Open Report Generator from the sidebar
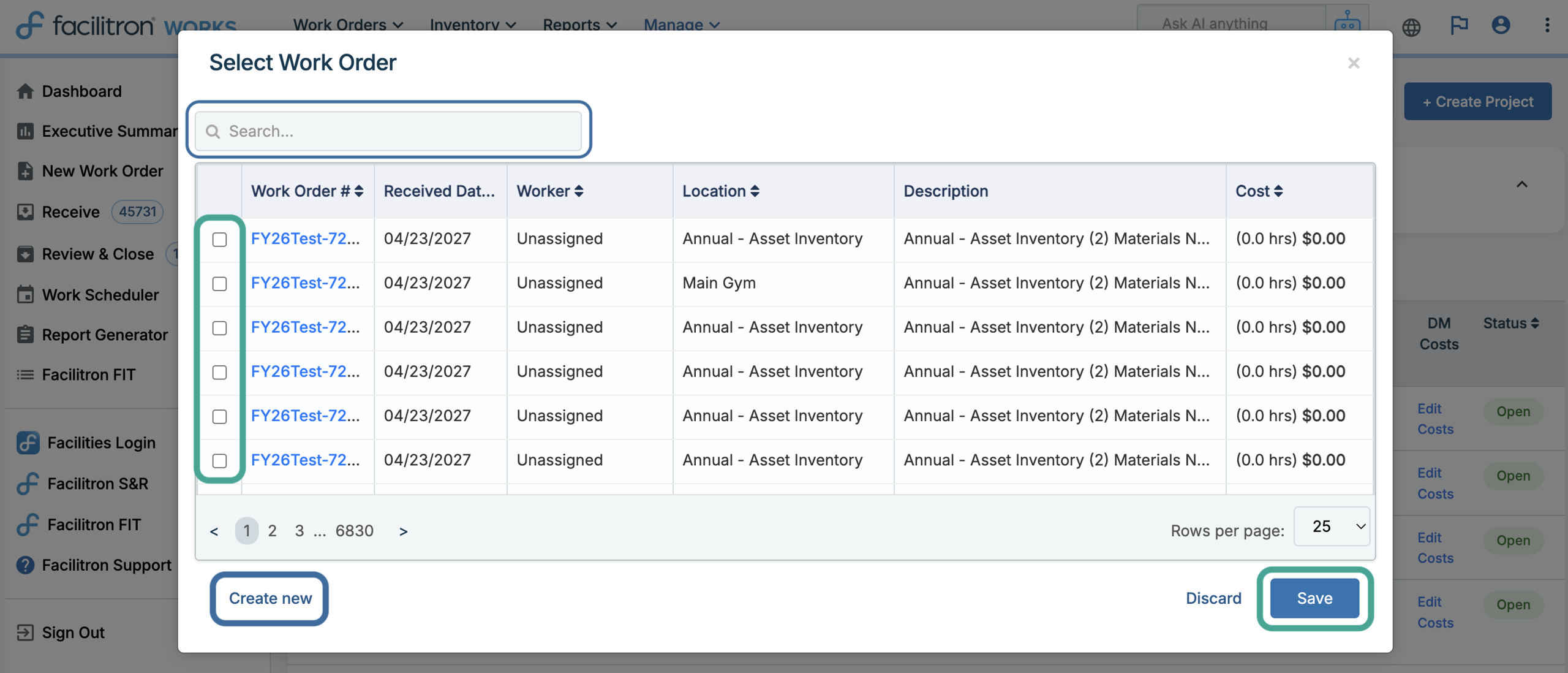Viewport: 1568px width, 673px height. coord(92,335)
